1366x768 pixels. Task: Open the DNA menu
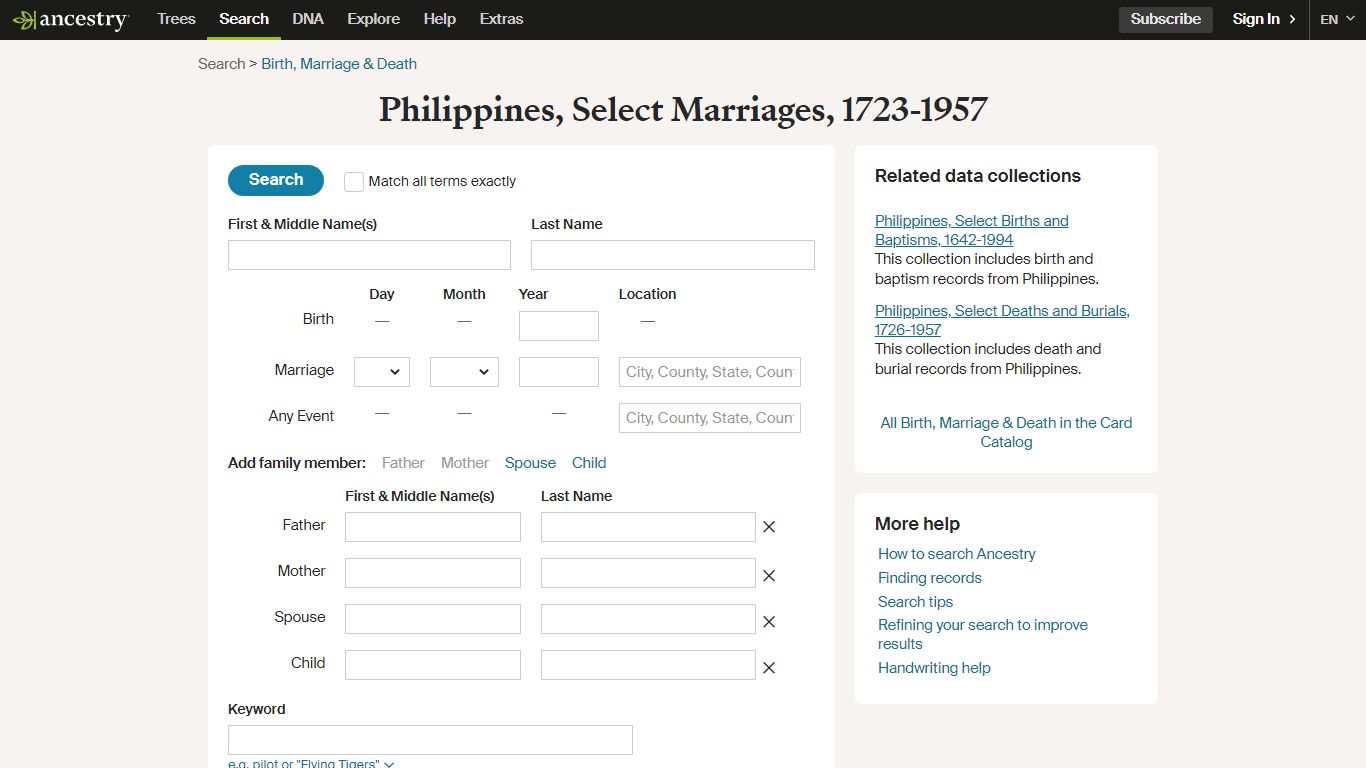[x=308, y=19]
